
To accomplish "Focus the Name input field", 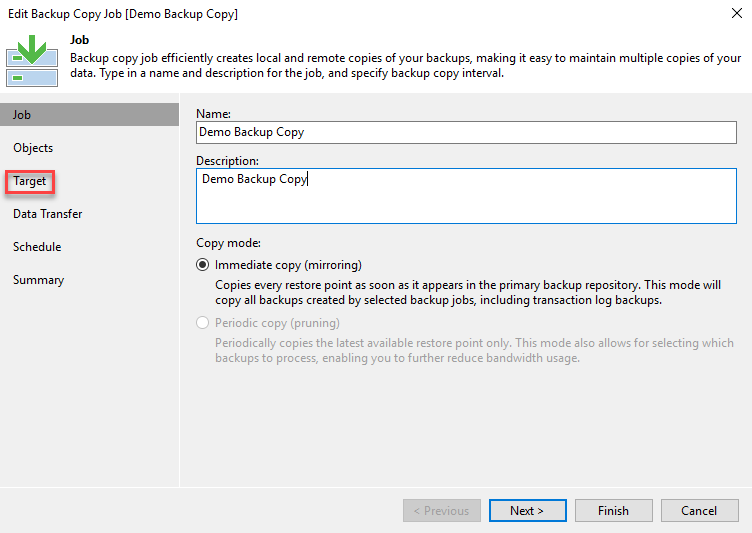I will pyautogui.click(x=466, y=132).
